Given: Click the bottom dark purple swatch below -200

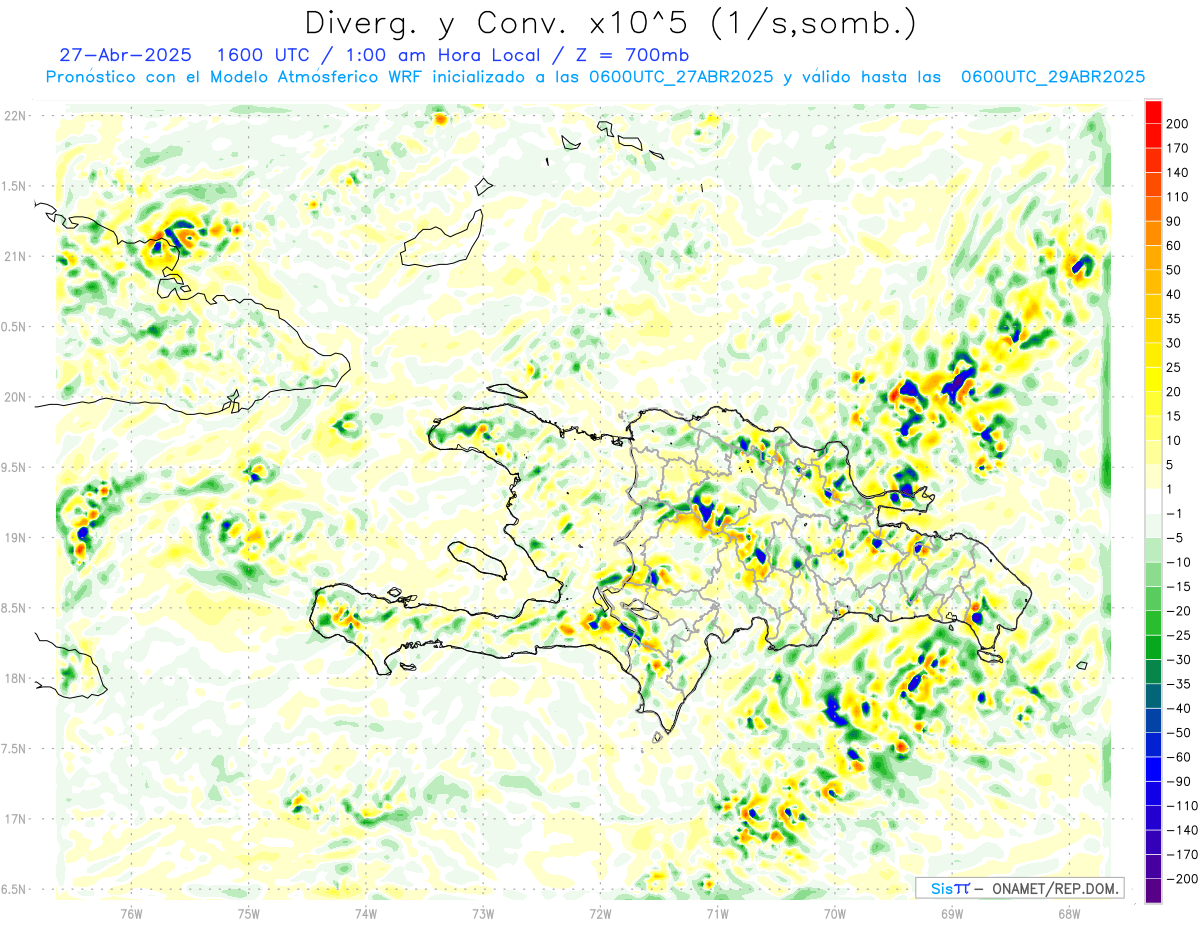Looking at the screenshot, I should pyautogui.click(x=1153, y=891).
